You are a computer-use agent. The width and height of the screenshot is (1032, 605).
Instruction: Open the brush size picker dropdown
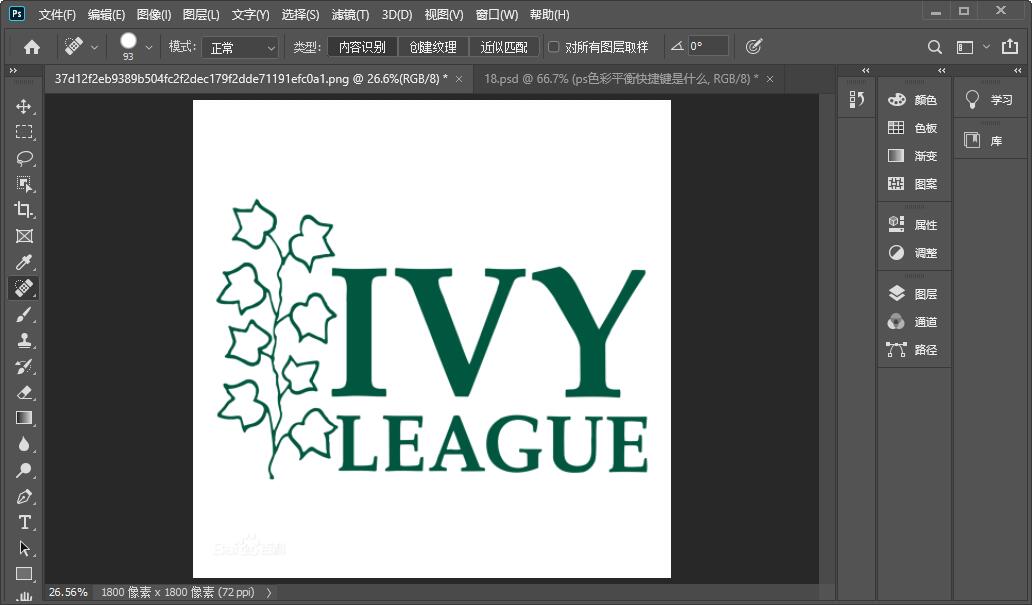click(149, 47)
